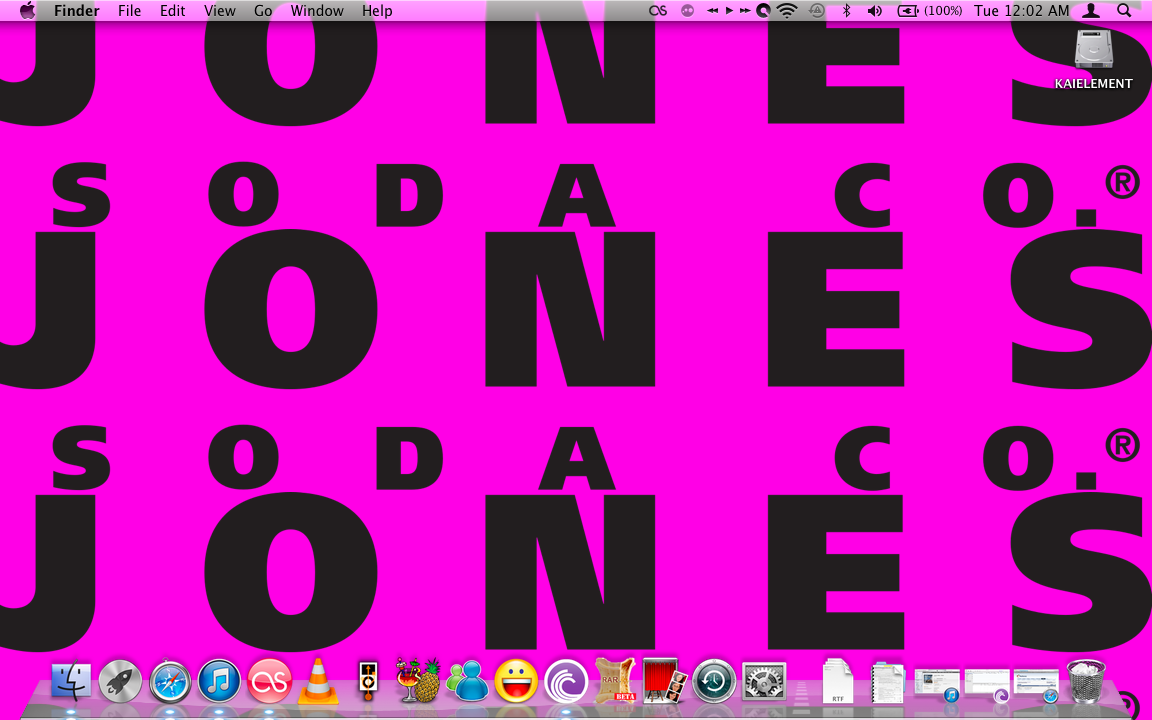Open the Help menu

click(x=377, y=10)
